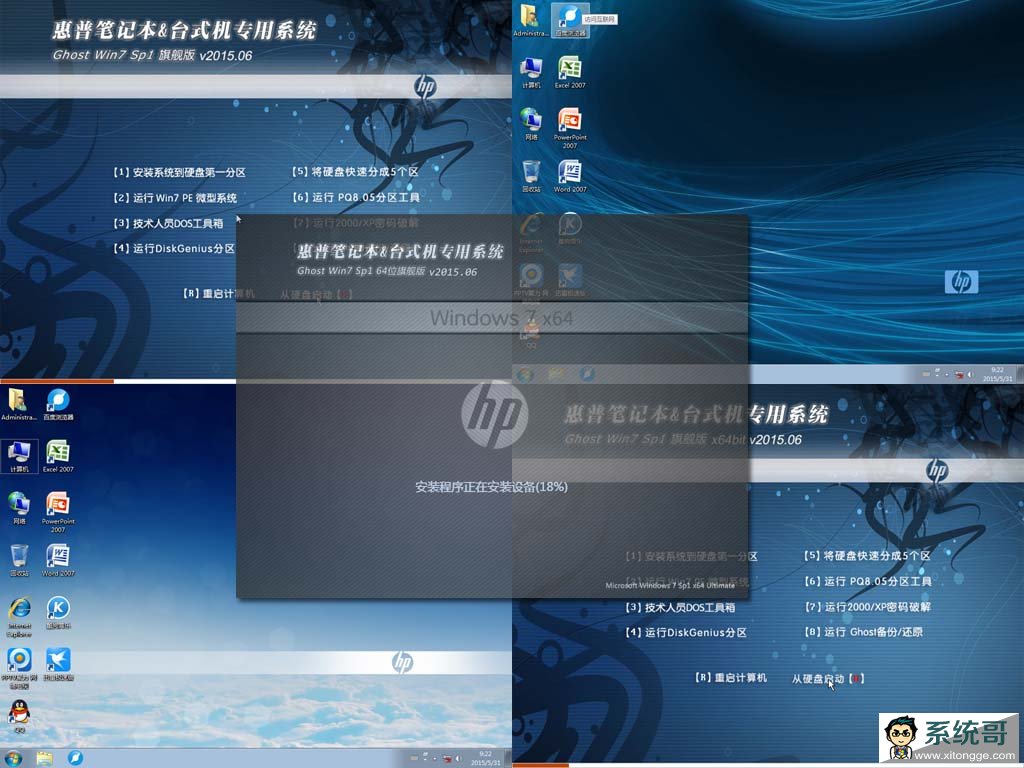The height and width of the screenshot is (768, 1024).
Task: Launch Internet Explorer on the sky-wallpaper desktop
Action: 19,616
